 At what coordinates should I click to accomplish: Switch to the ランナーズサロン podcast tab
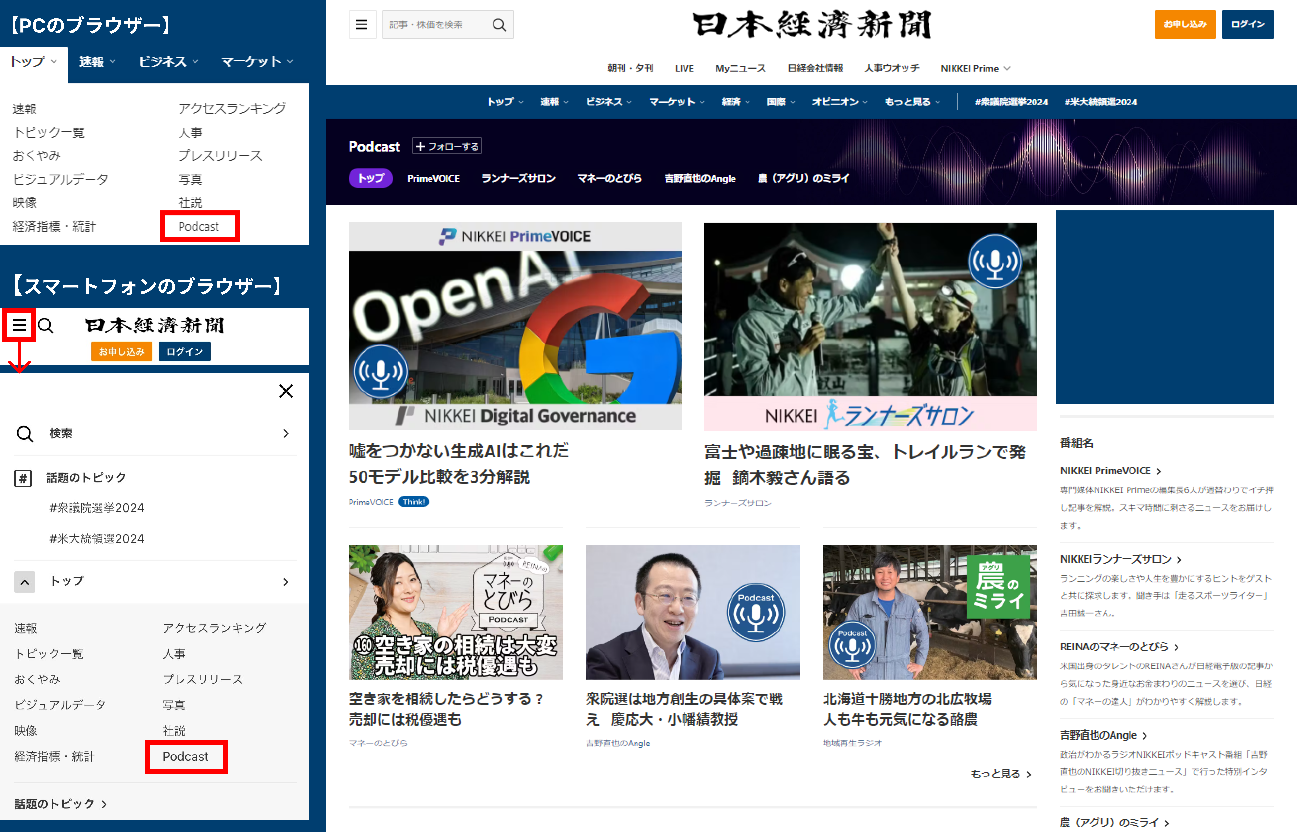click(x=518, y=178)
